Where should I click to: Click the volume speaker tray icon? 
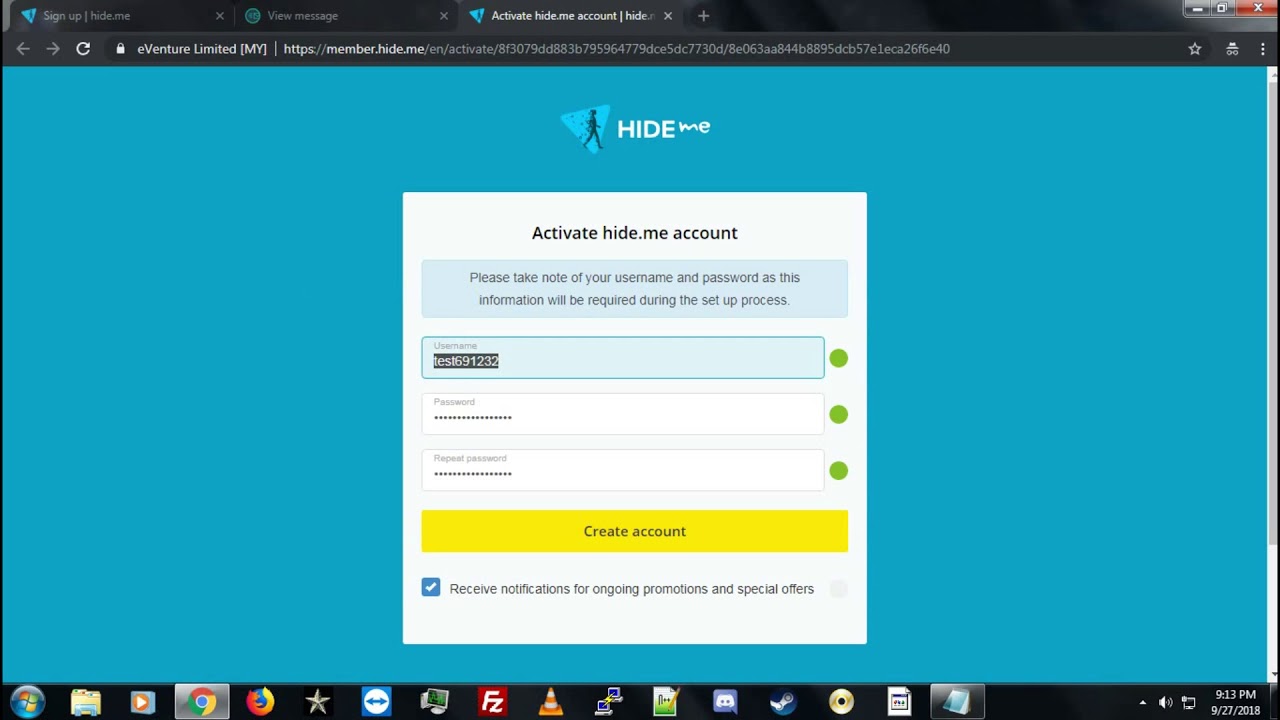coord(1165,702)
